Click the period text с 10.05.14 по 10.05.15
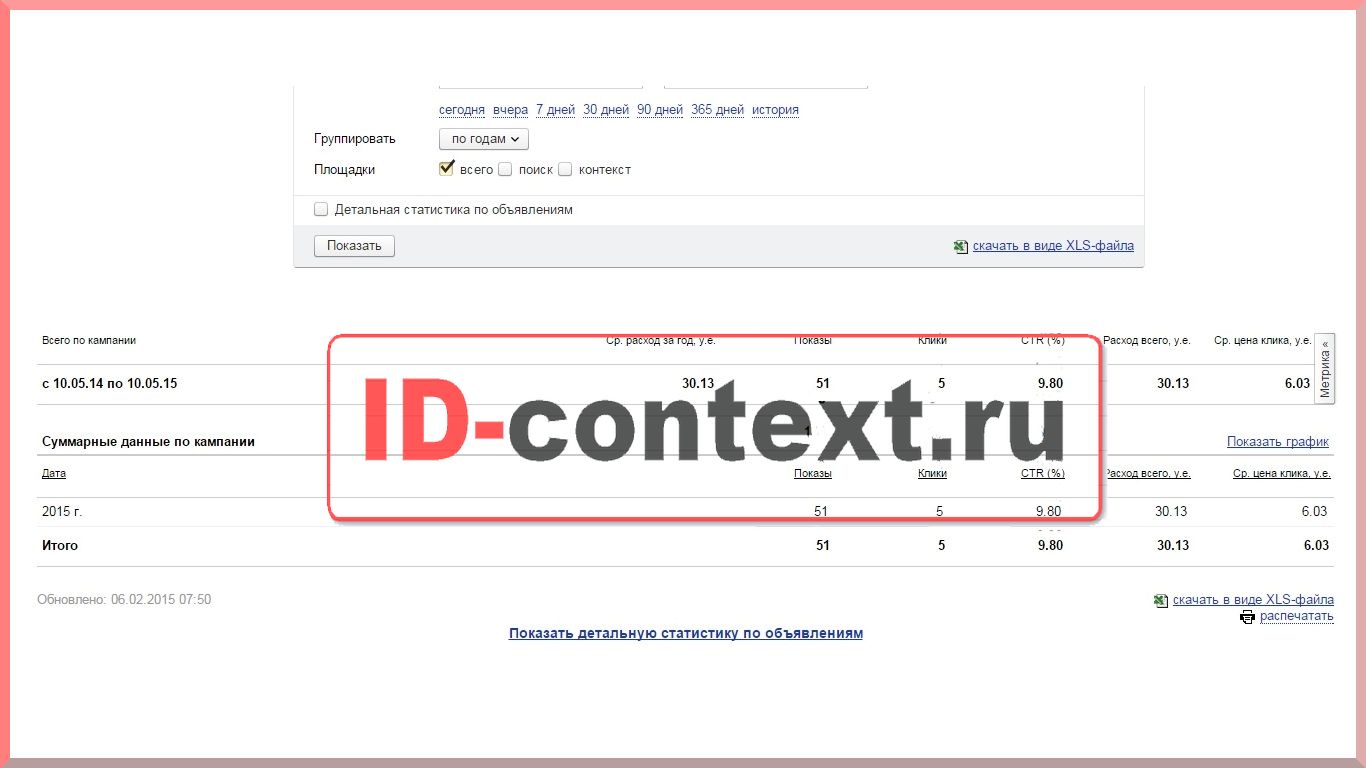The height and width of the screenshot is (768, 1366). click(x=109, y=384)
